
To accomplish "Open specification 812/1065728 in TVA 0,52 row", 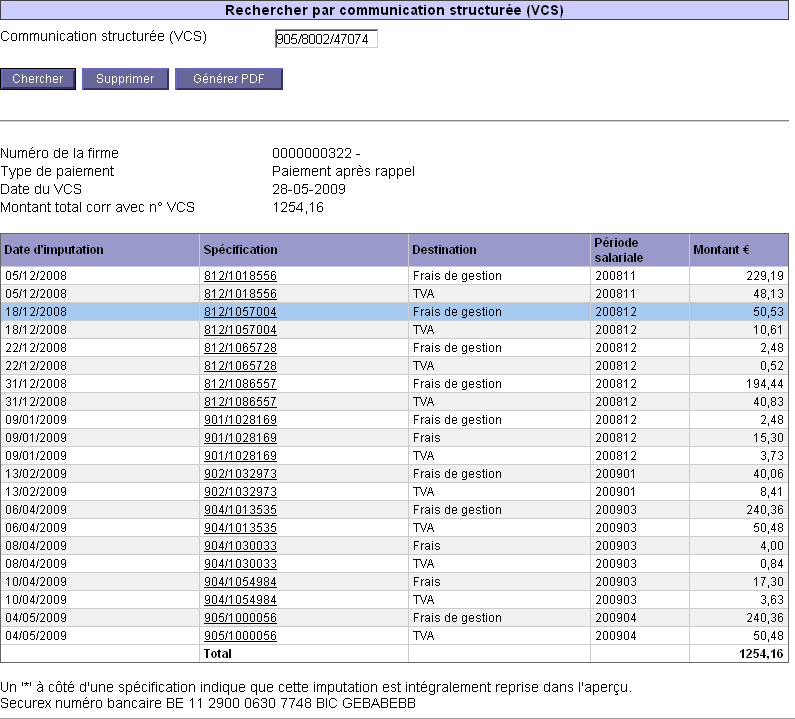I will [240, 366].
